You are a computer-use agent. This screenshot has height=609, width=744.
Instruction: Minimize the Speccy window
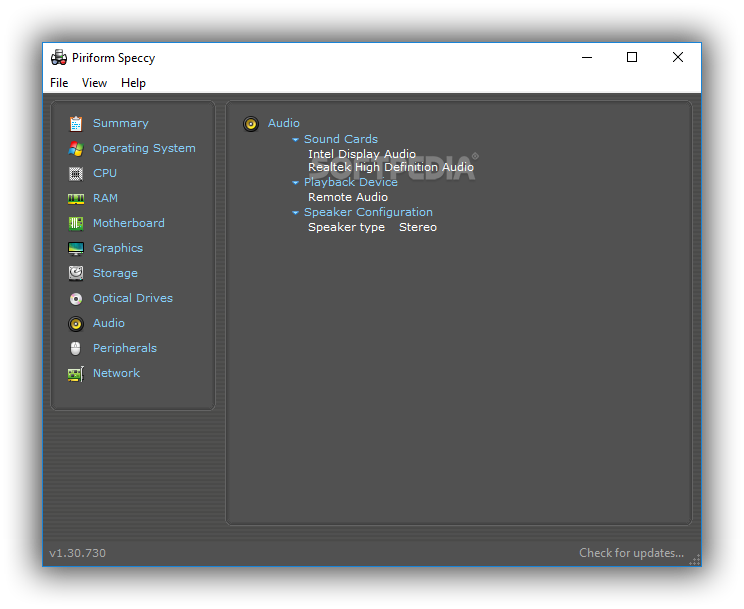click(587, 57)
